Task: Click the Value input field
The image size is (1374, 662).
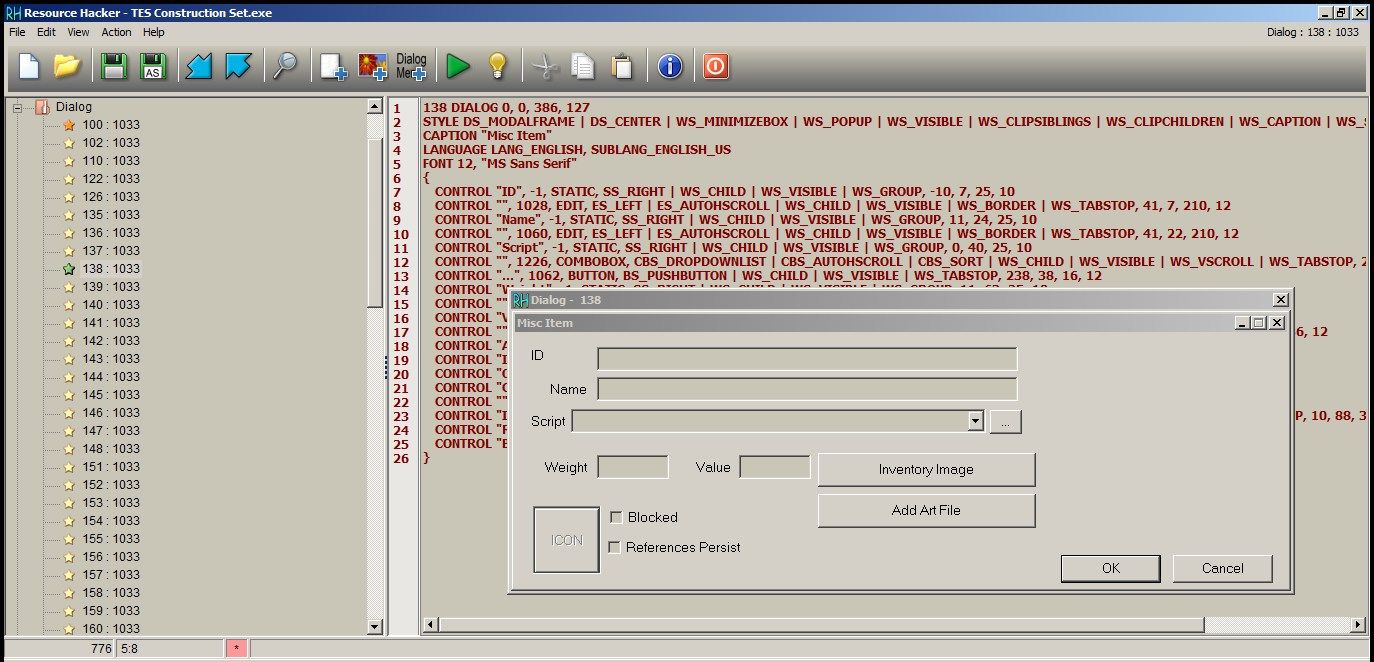Action: tap(775, 467)
